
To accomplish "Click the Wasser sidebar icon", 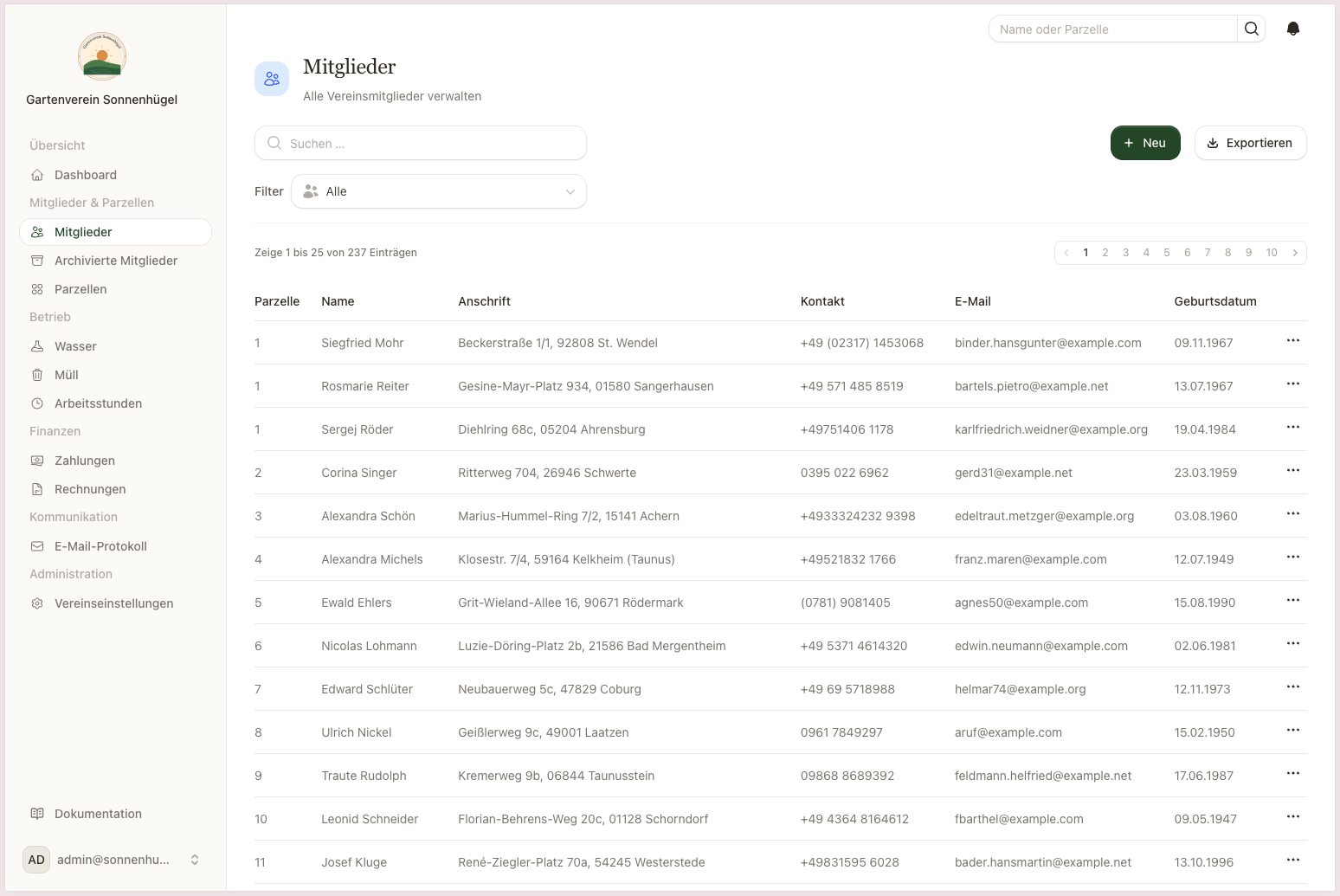I will click(37, 346).
